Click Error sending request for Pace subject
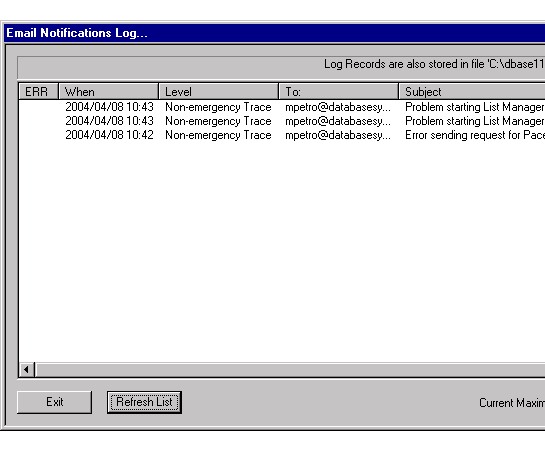Screen dimensions: 545x450 pos(475,135)
